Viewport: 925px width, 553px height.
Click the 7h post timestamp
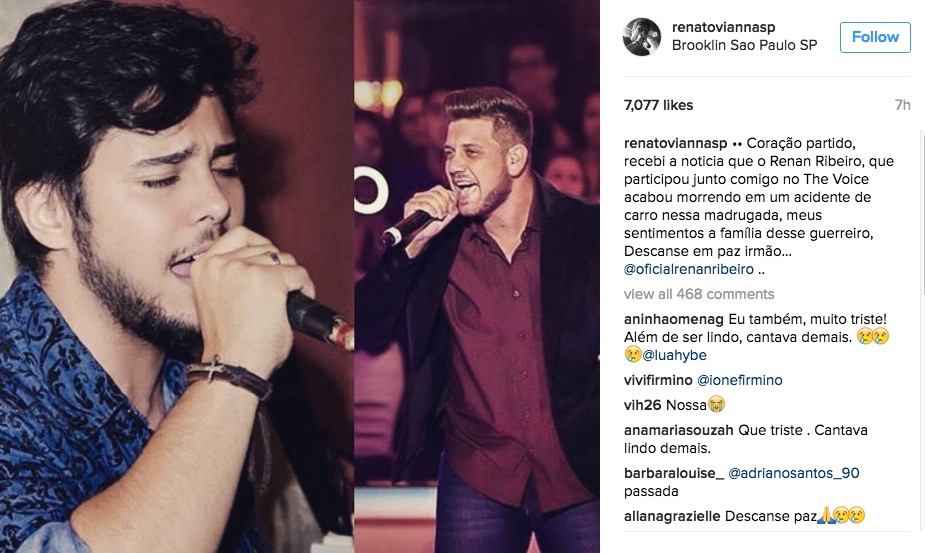902,105
